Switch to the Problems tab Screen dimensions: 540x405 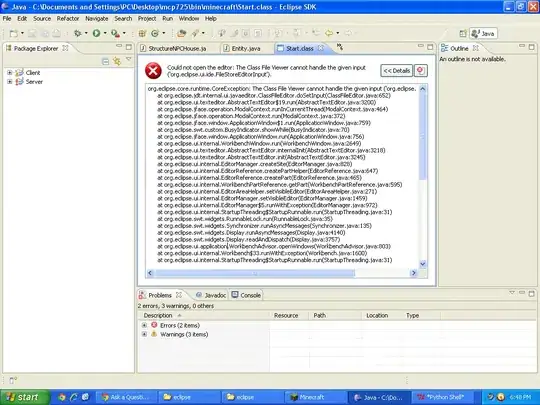(160, 295)
